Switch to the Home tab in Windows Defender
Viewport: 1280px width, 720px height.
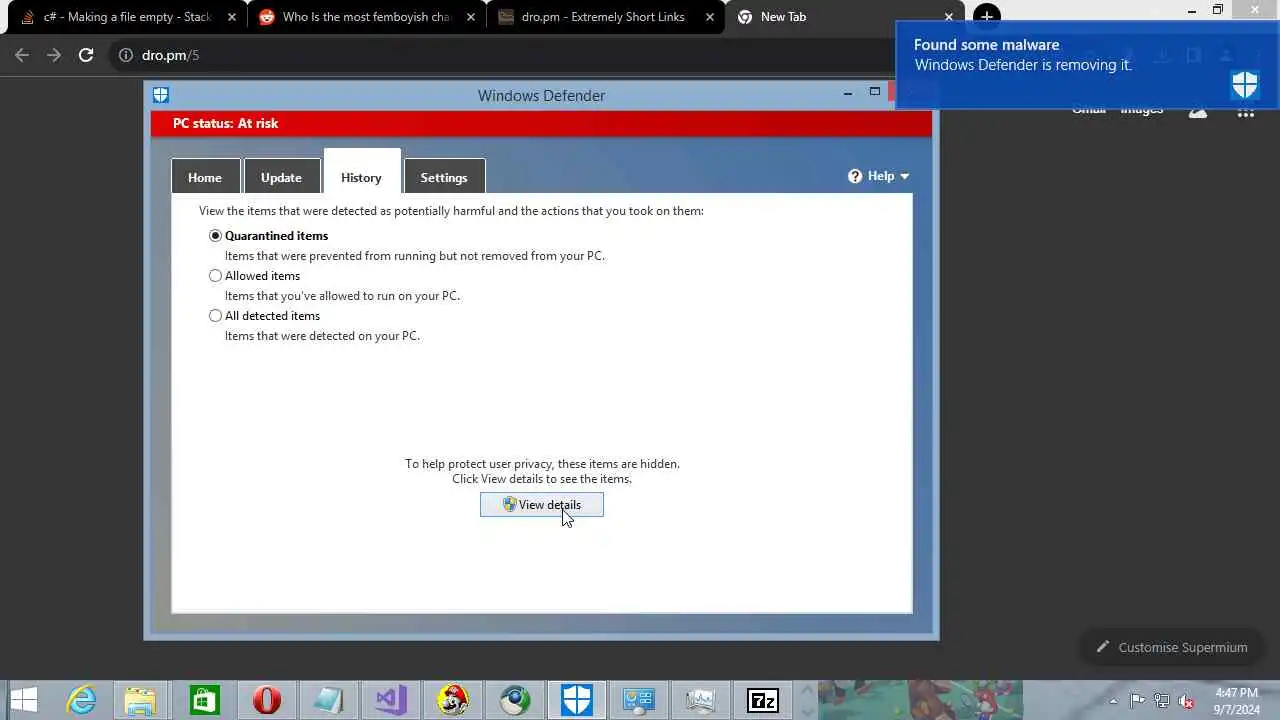[x=205, y=177]
